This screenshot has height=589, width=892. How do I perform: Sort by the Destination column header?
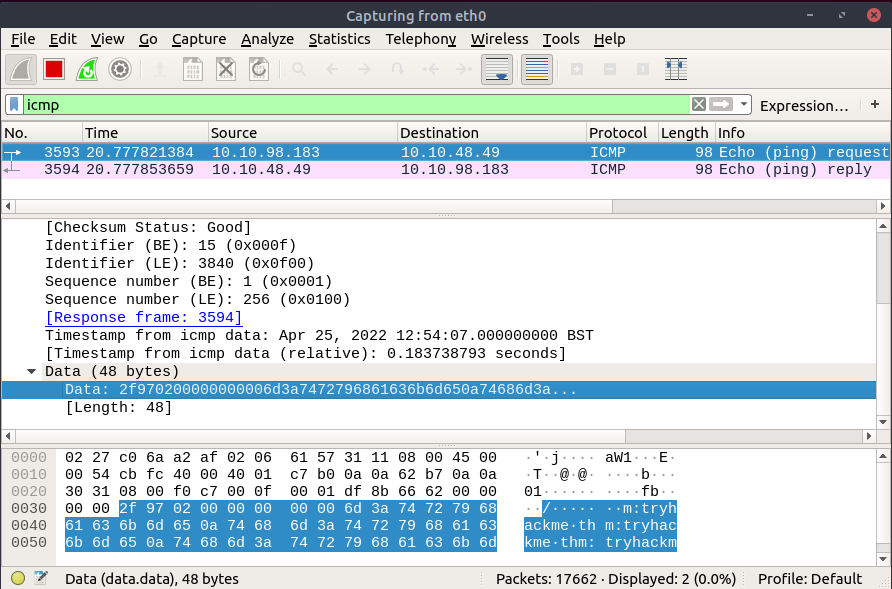click(492, 133)
